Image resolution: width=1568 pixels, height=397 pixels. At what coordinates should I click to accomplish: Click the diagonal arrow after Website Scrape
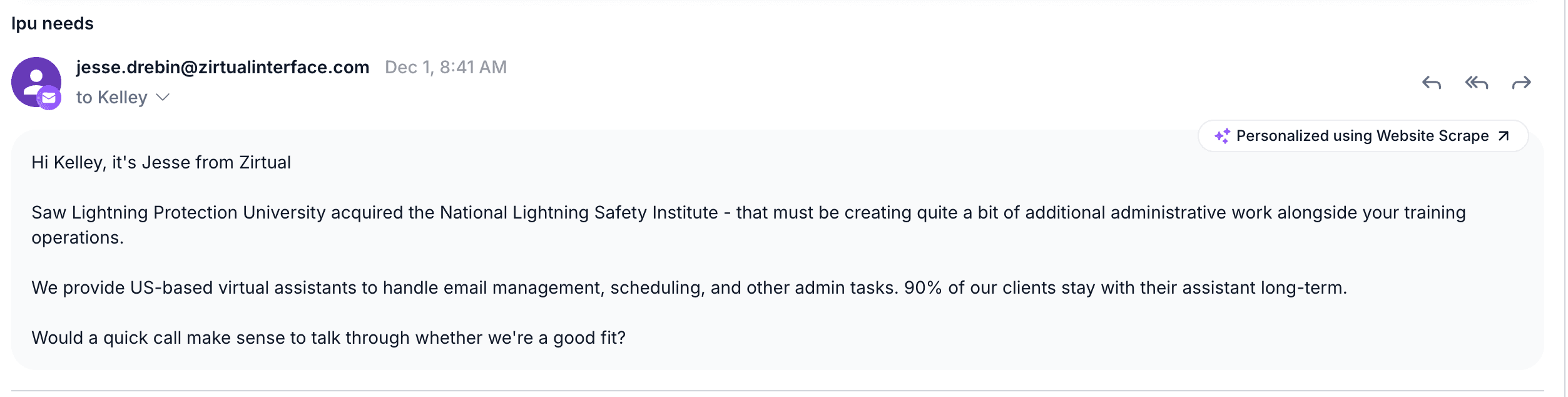click(x=1504, y=136)
